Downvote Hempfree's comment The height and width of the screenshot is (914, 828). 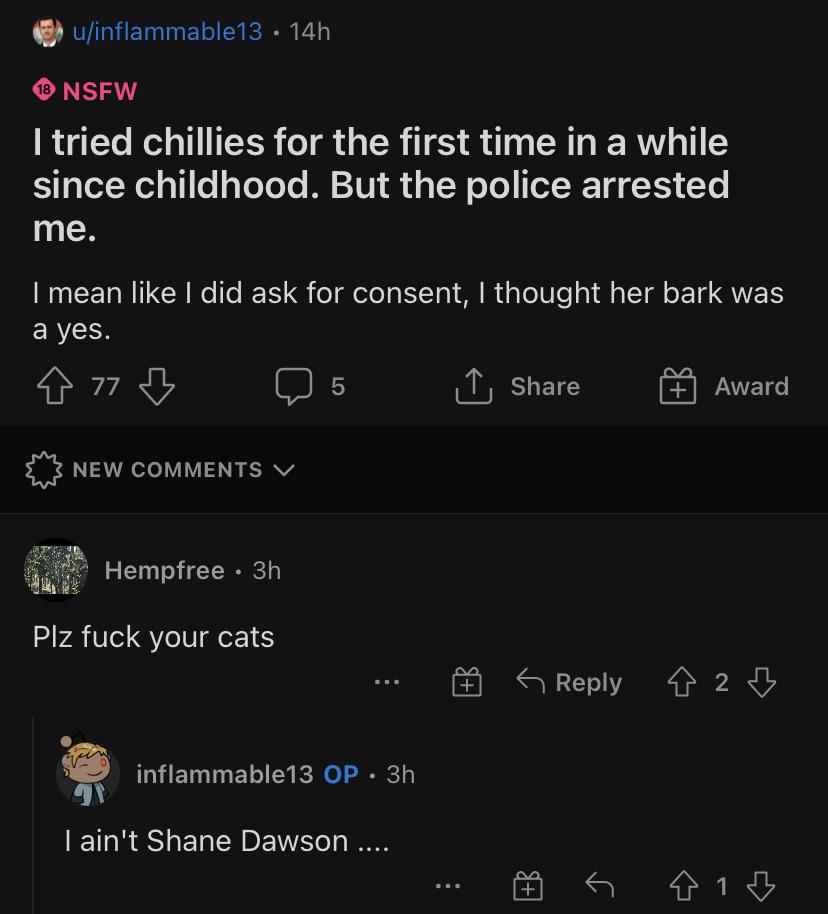point(762,683)
